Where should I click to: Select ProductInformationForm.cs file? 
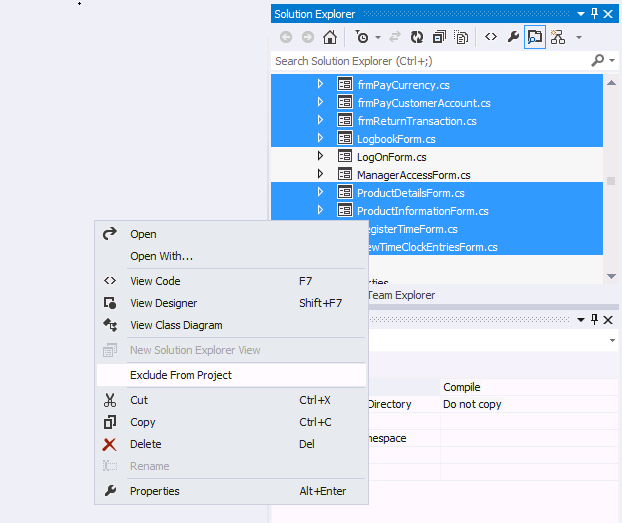tap(422, 211)
